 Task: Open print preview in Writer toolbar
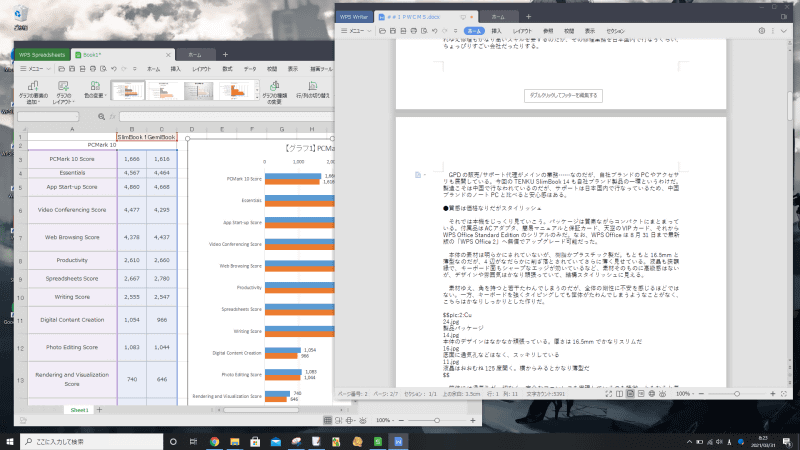(424, 31)
